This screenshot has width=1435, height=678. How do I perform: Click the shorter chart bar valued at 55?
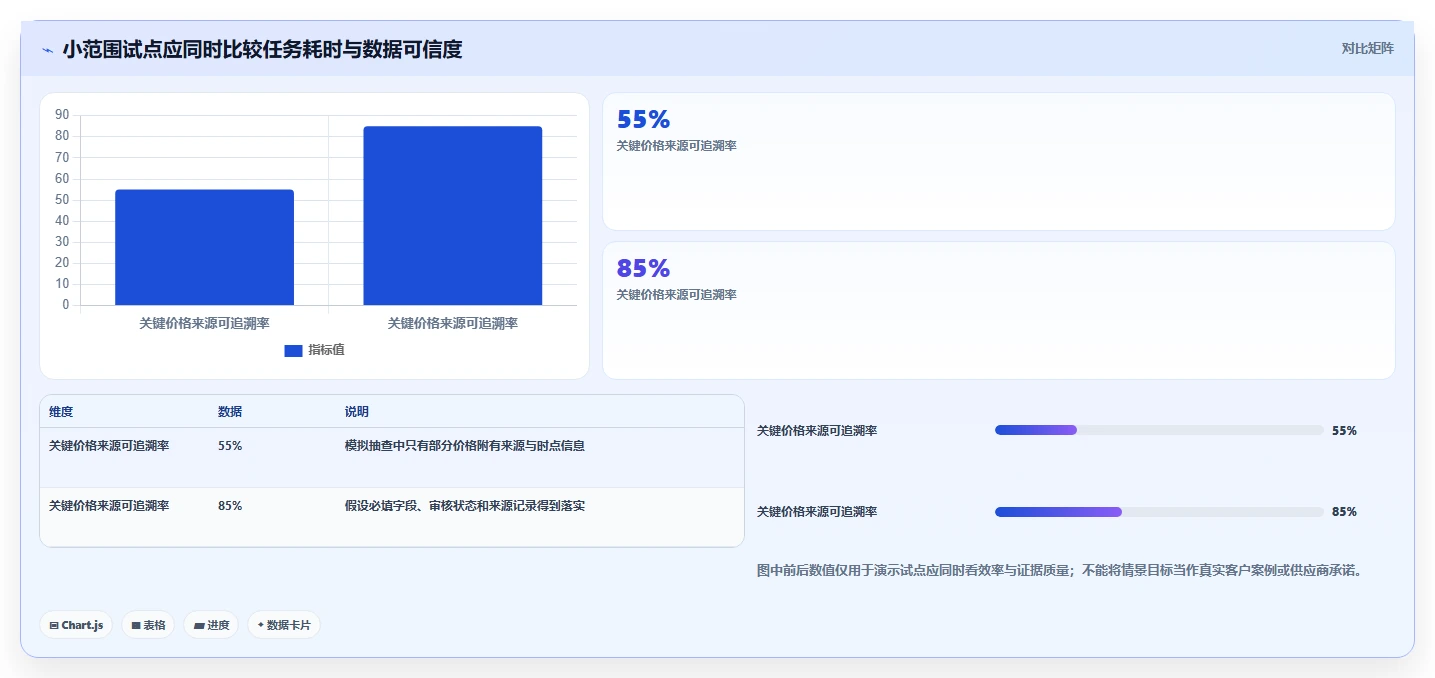pyautogui.click(x=204, y=247)
